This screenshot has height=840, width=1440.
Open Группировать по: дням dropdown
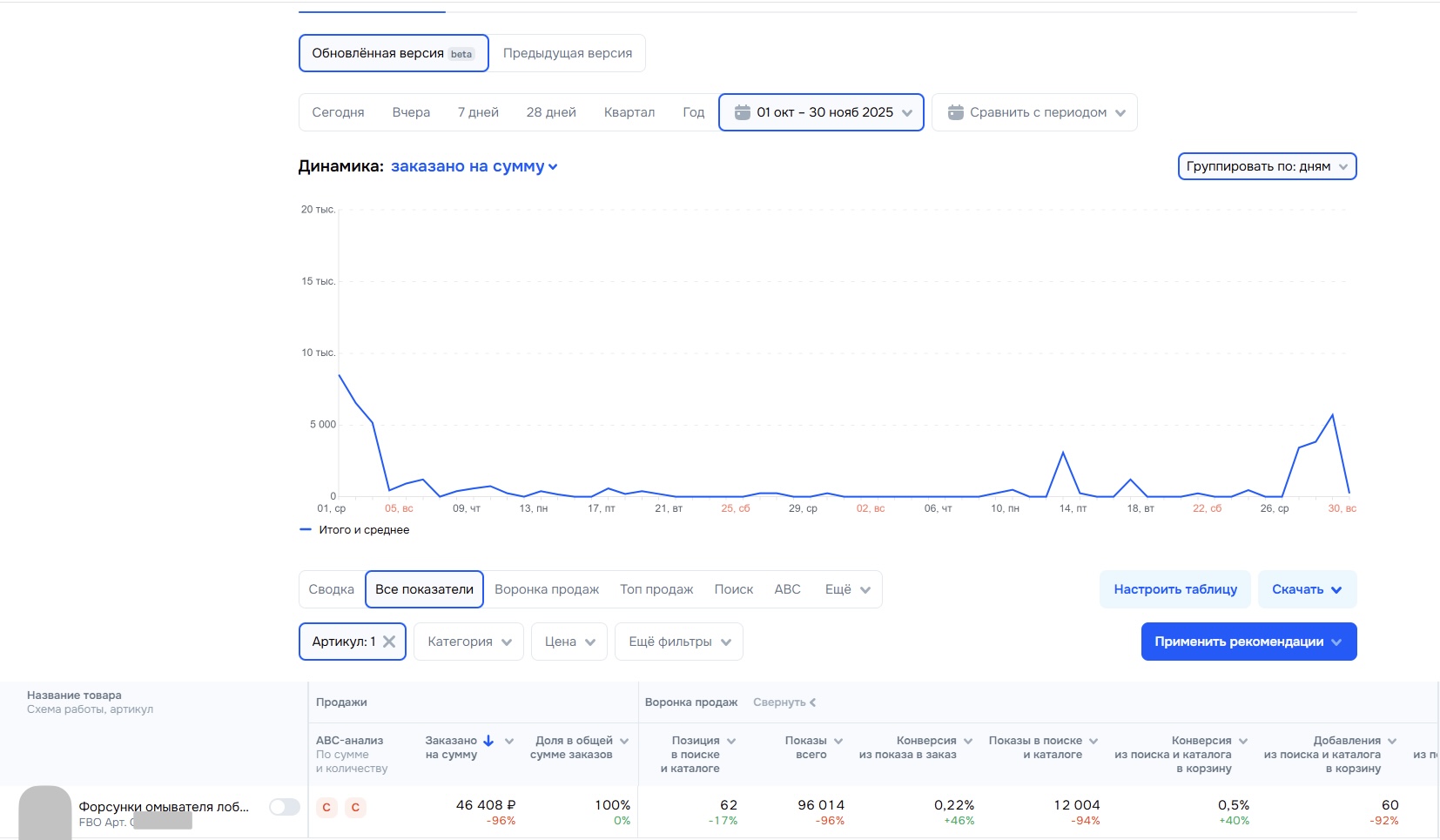(x=1267, y=166)
